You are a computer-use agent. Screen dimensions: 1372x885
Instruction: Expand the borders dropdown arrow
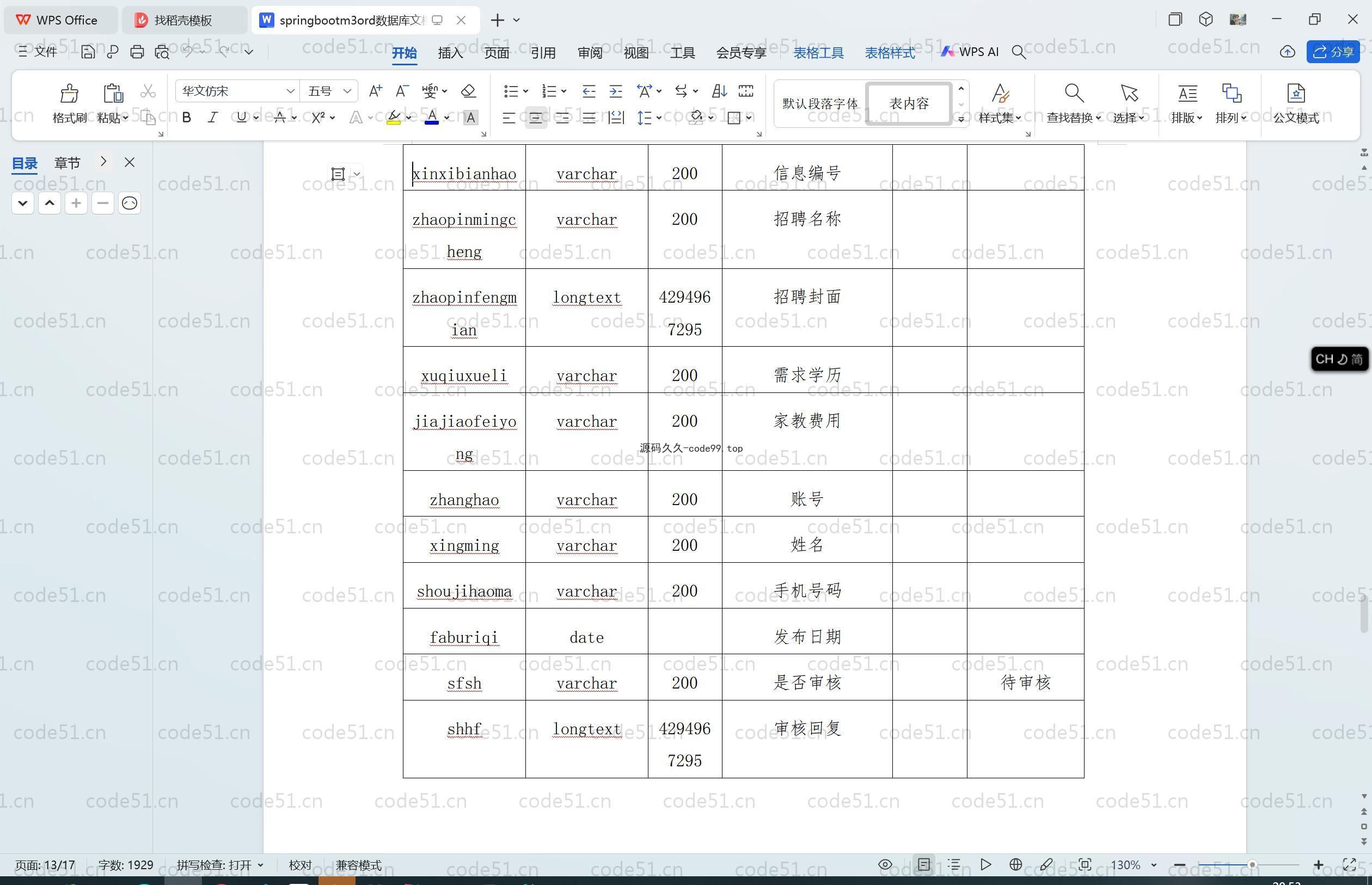pyautogui.click(x=749, y=118)
